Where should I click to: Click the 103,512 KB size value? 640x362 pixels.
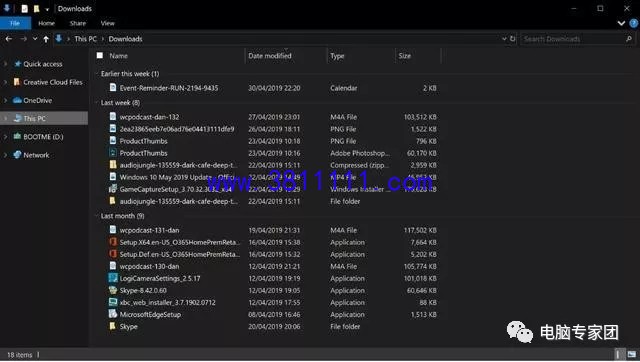click(x=420, y=117)
